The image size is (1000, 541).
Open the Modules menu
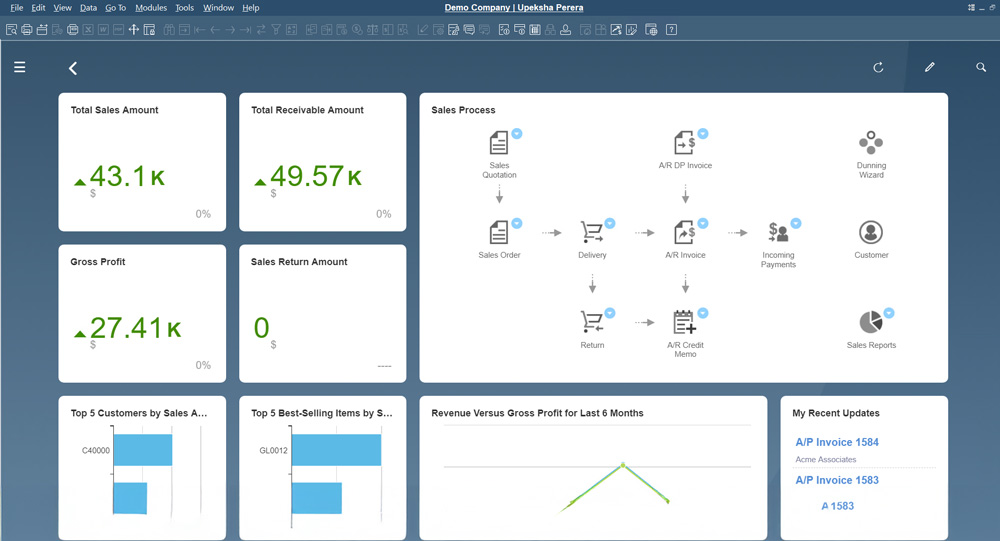[151, 8]
